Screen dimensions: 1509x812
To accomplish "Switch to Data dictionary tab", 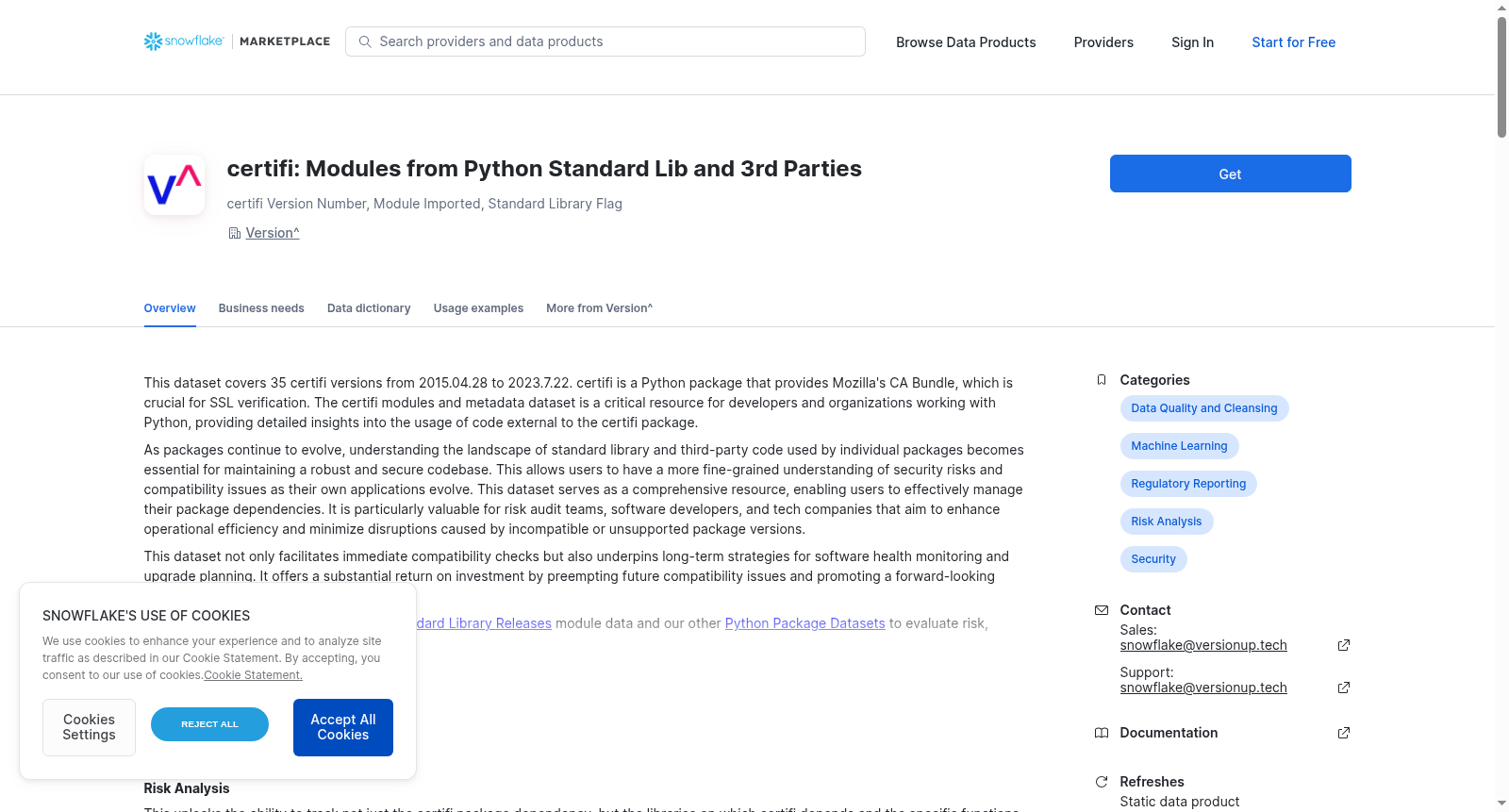I will tap(369, 308).
